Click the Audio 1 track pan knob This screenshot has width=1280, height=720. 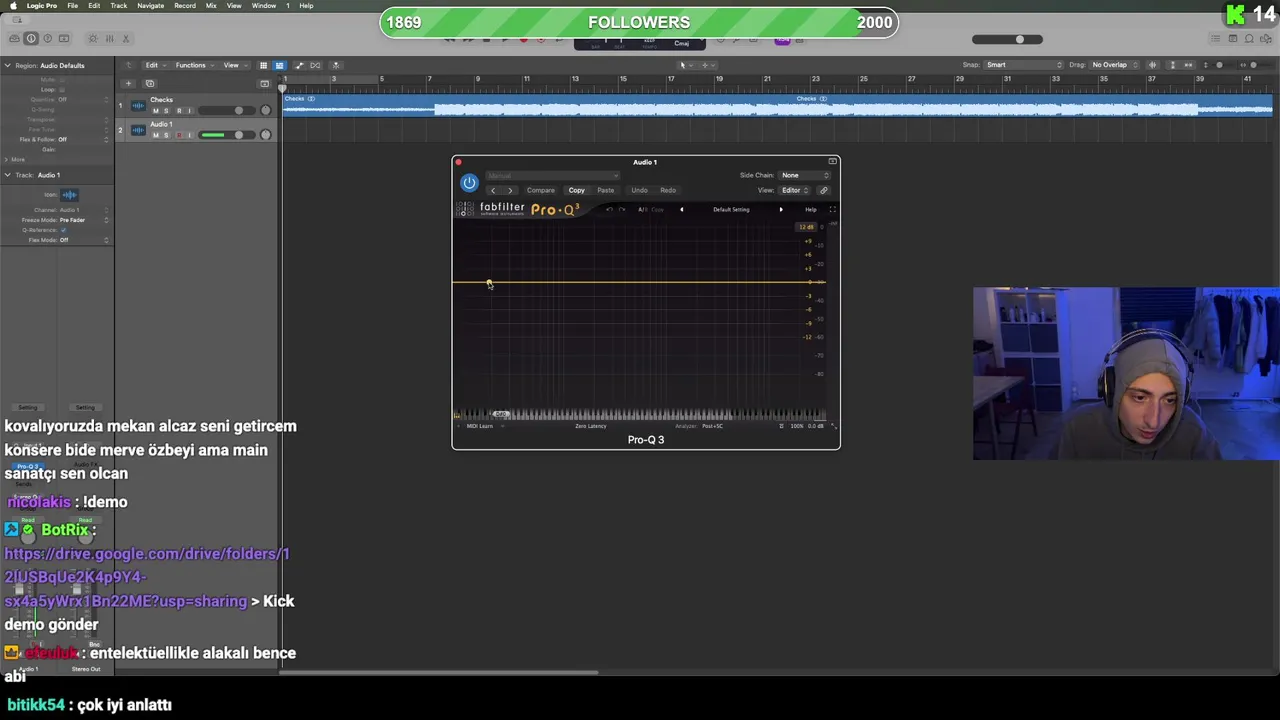pyautogui.click(x=265, y=135)
